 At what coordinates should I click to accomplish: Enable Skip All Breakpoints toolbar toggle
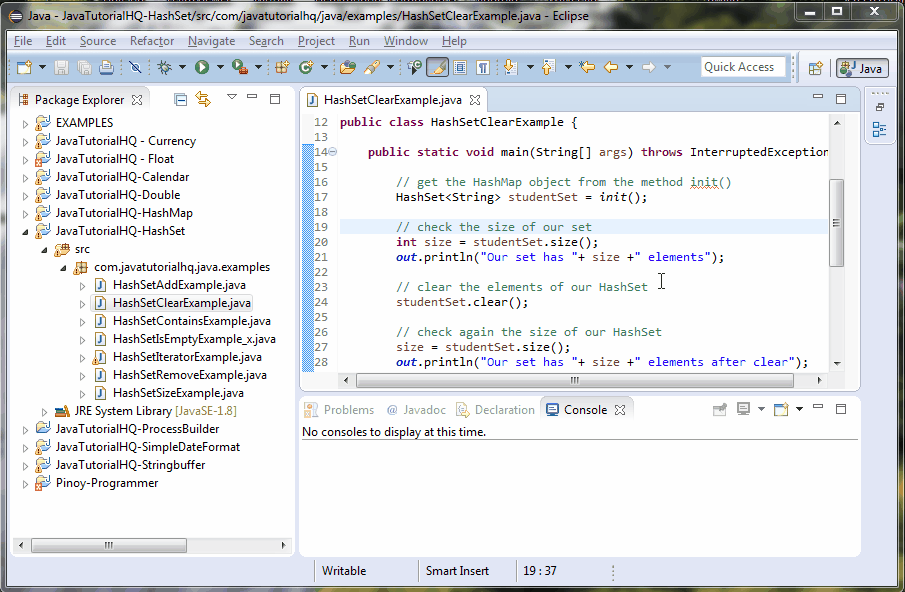pyautogui.click(x=135, y=65)
